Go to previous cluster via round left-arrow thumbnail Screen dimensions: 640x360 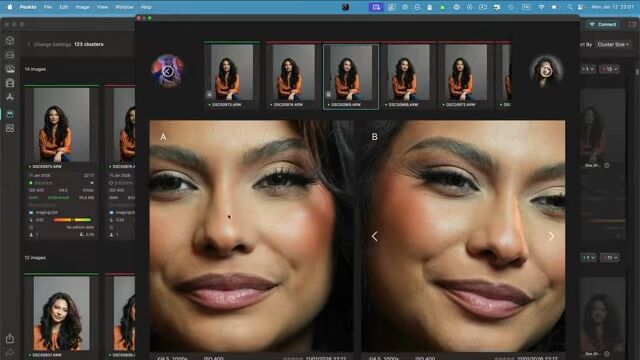(167, 71)
